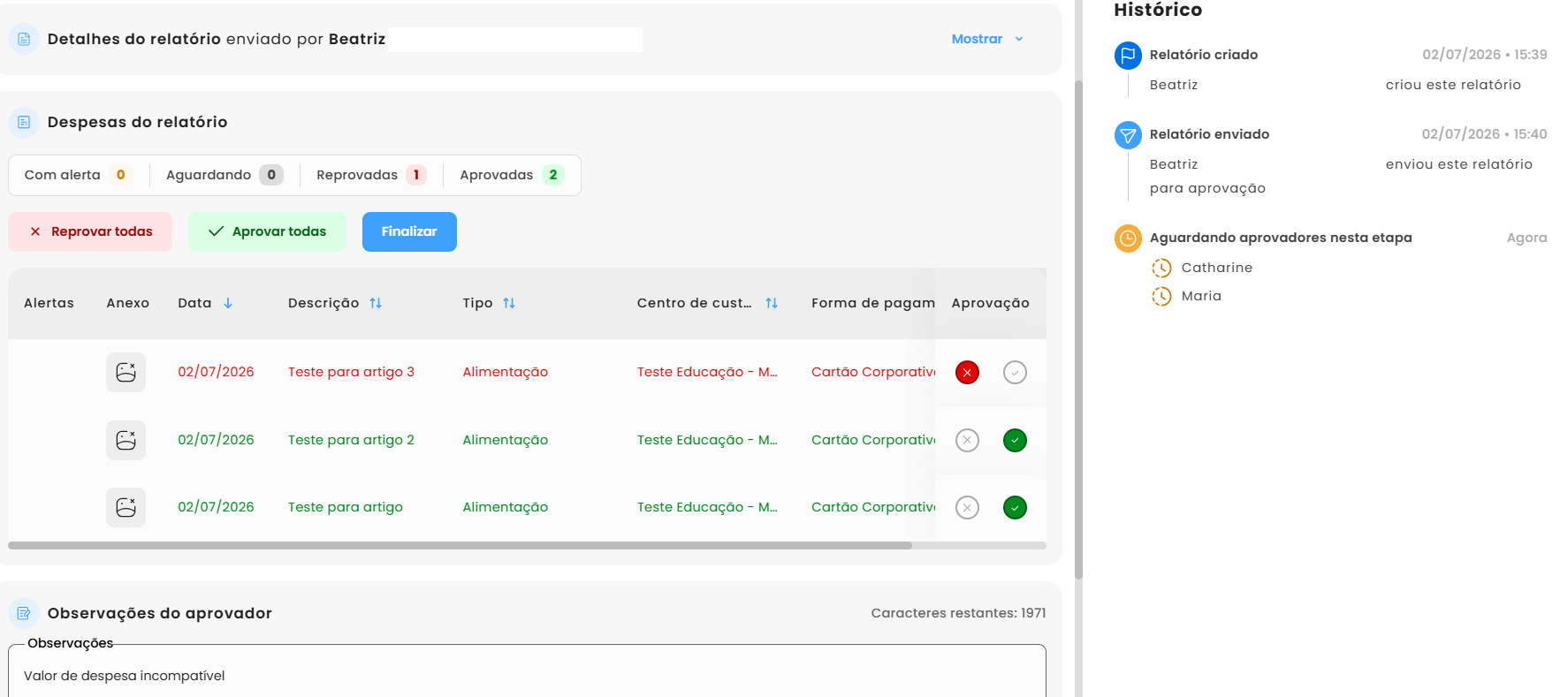Sort by Centro de custo column arrows
This screenshot has width=1568, height=697.
pyautogui.click(x=772, y=303)
